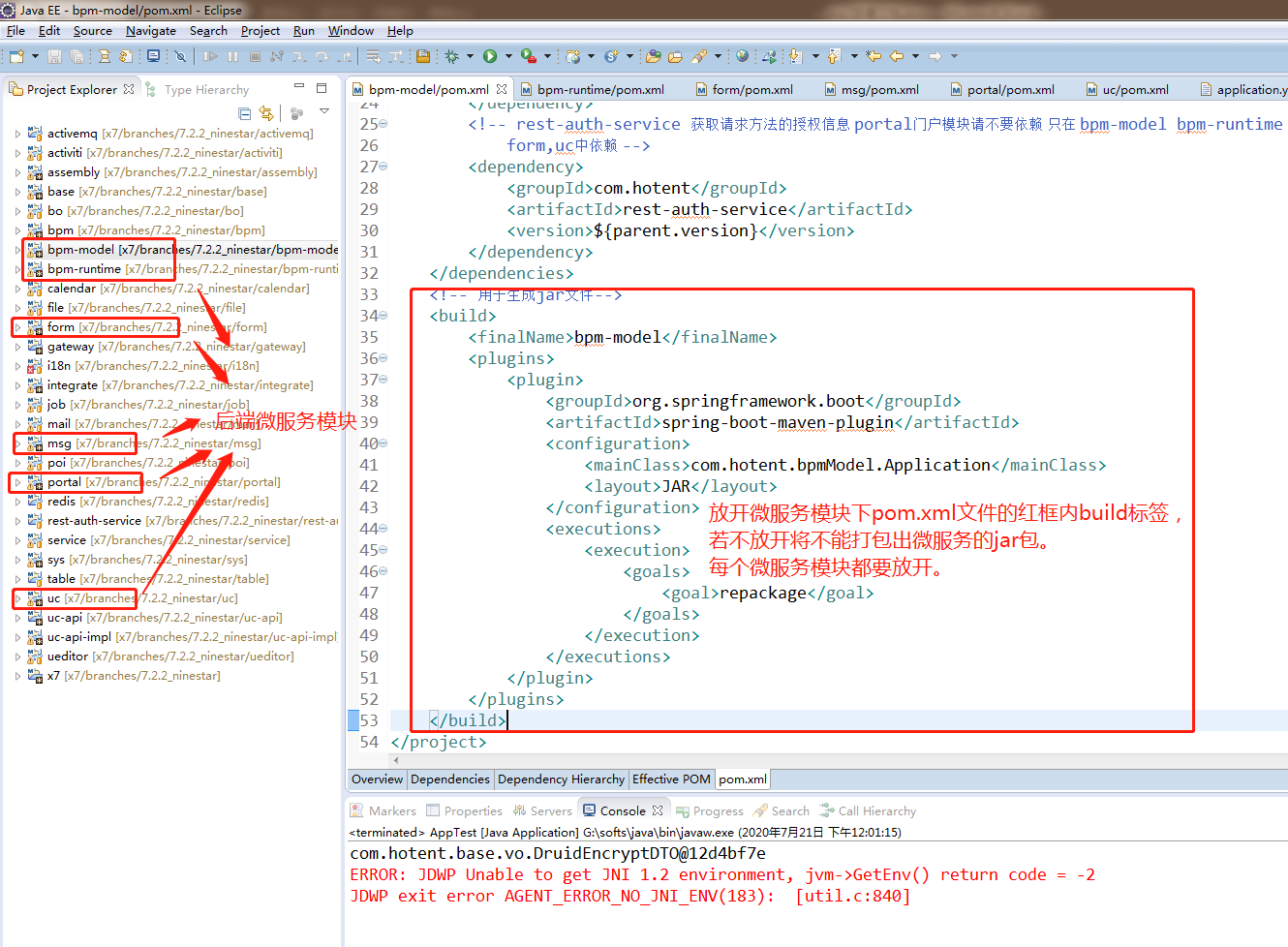Click the editor horizontal scrollbar left arrow
Screen dimensions: 1288x947
tap(395, 761)
